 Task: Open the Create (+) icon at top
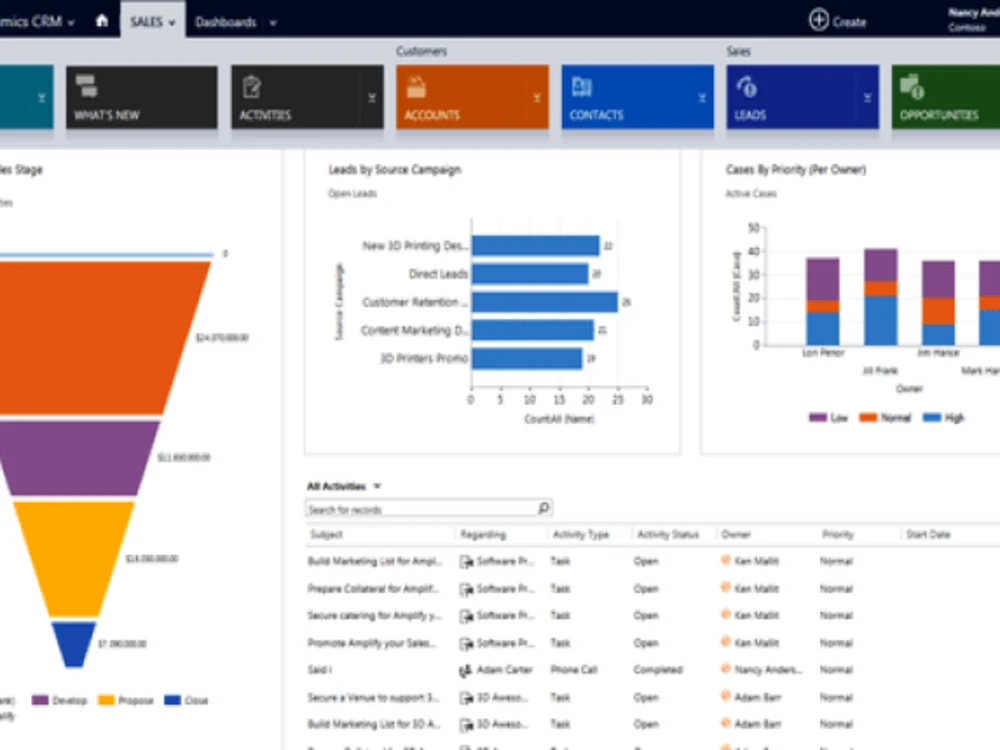[820, 20]
